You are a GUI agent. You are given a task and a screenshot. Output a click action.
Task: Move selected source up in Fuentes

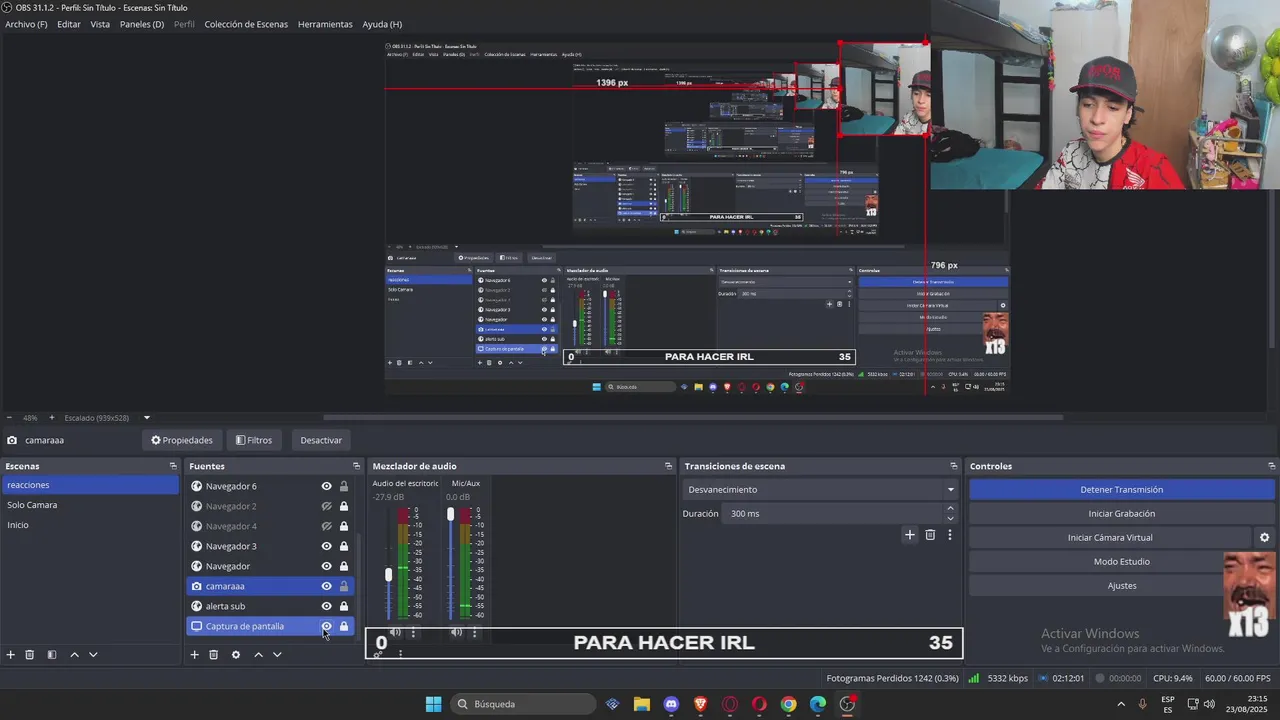[x=258, y=655]
